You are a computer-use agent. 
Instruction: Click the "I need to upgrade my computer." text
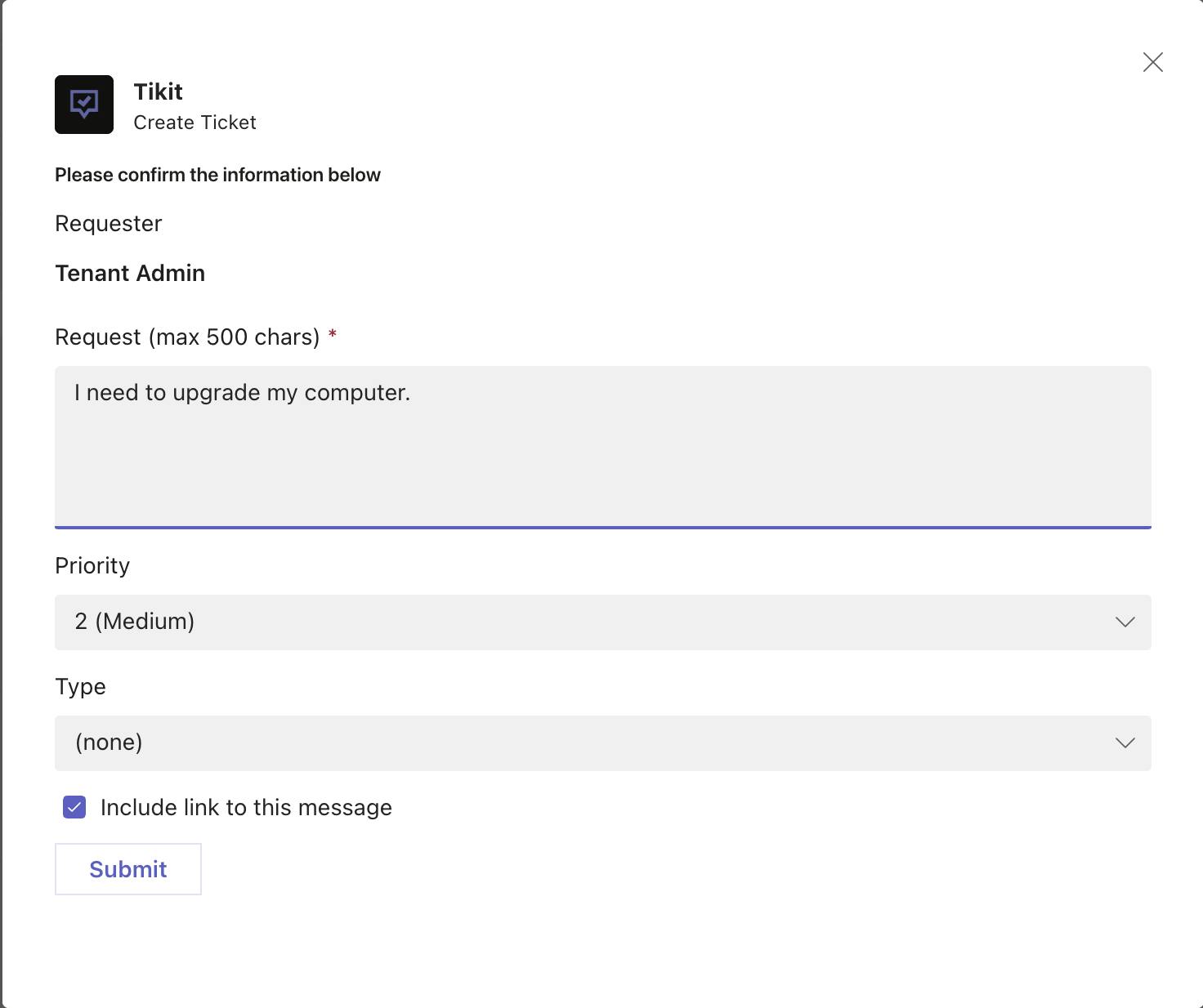pos(242,393)
